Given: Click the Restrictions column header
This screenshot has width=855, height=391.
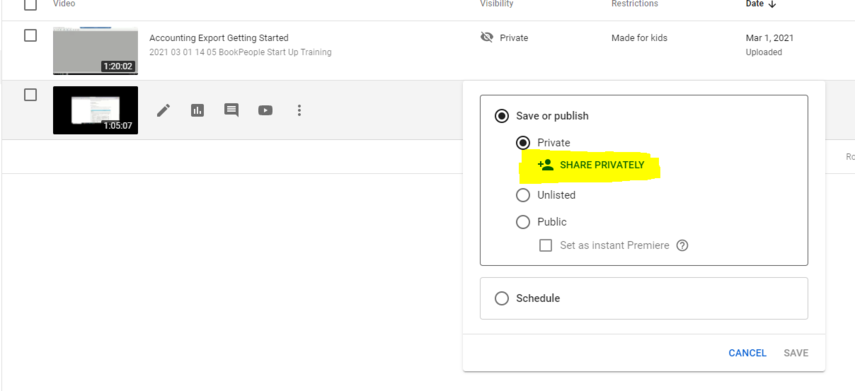Looking at the screenshot, I should (x=635, y=4).
